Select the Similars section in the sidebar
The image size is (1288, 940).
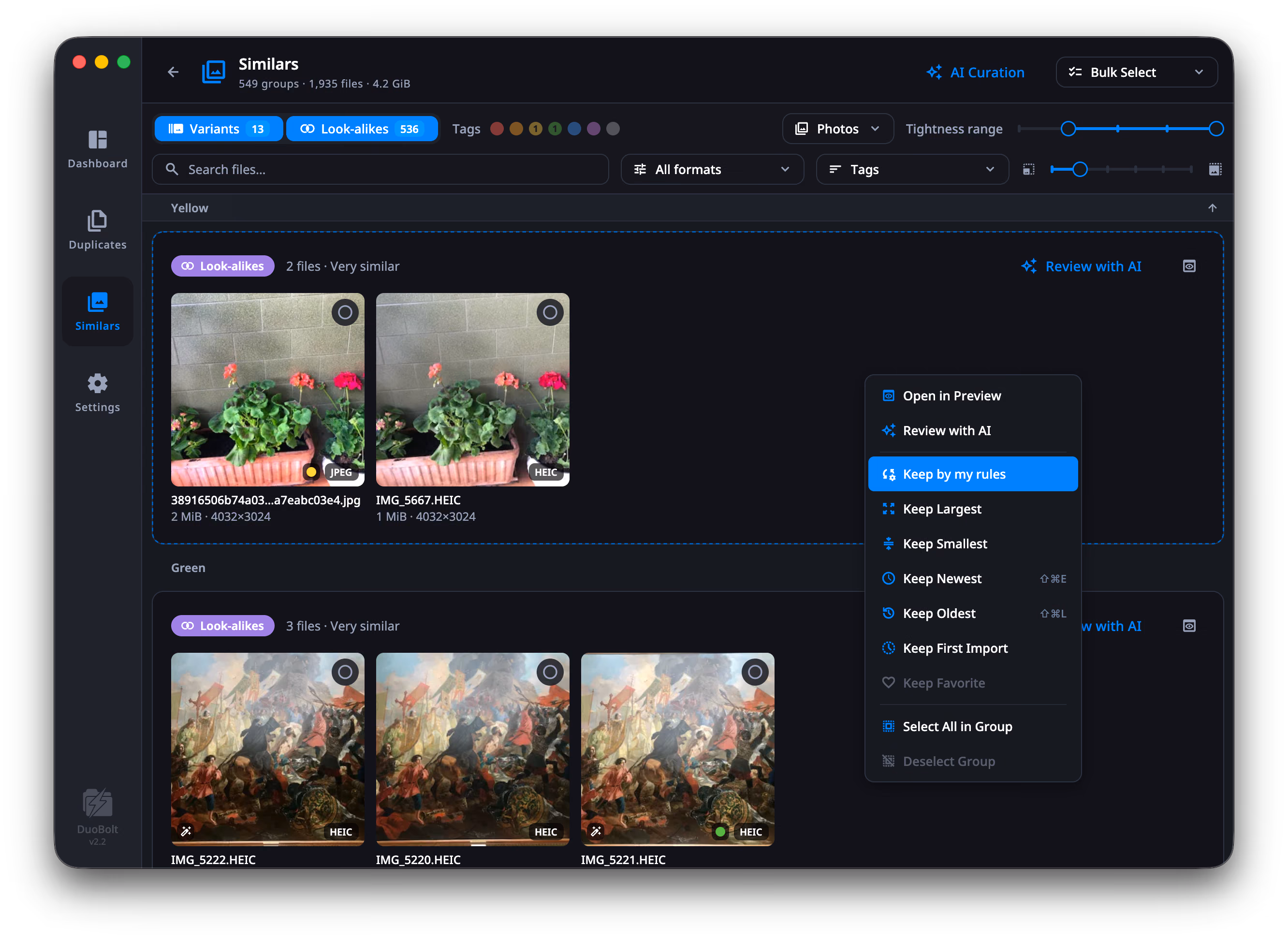pos(97,312)
